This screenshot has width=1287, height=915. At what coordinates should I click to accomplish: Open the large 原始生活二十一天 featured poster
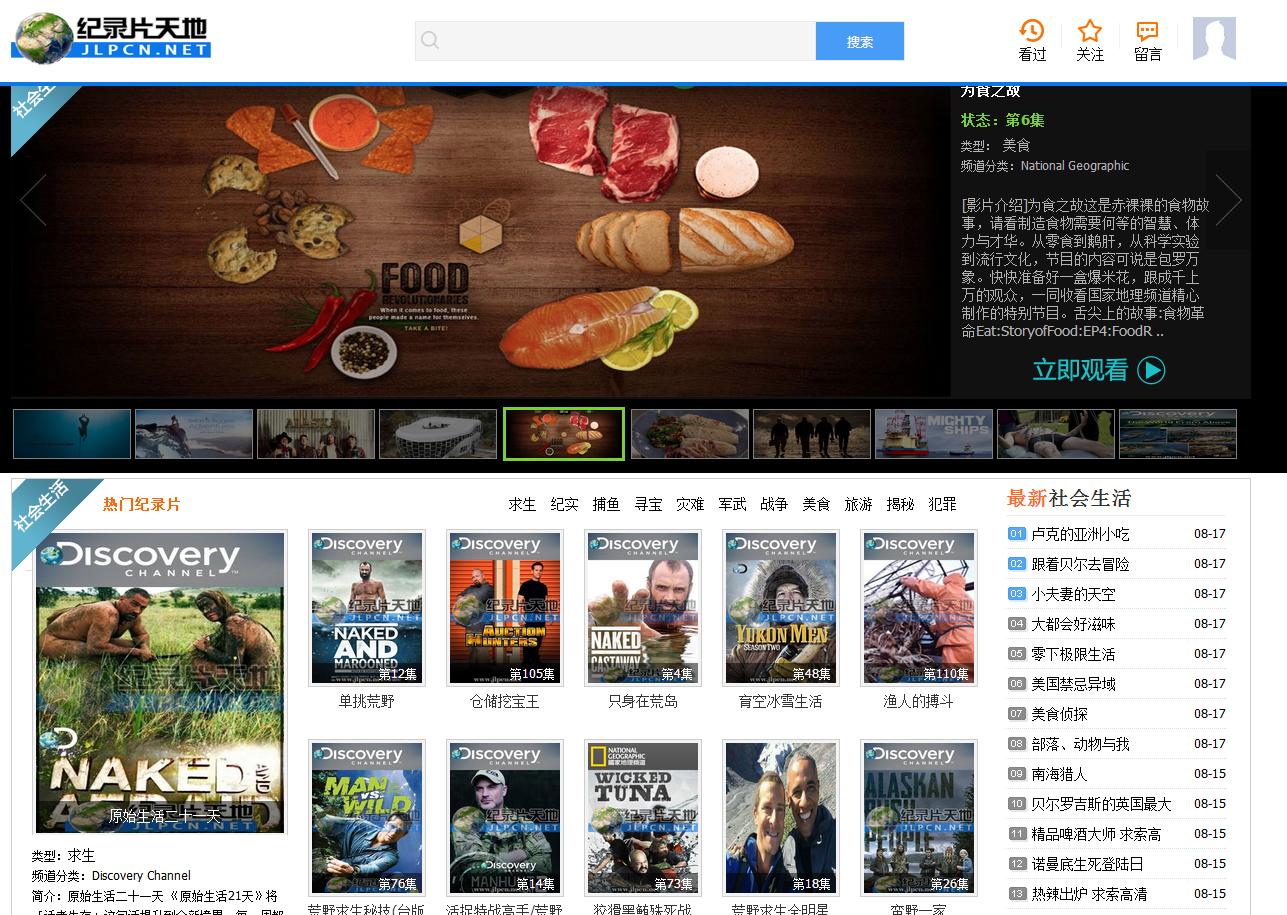coord(160,682)
